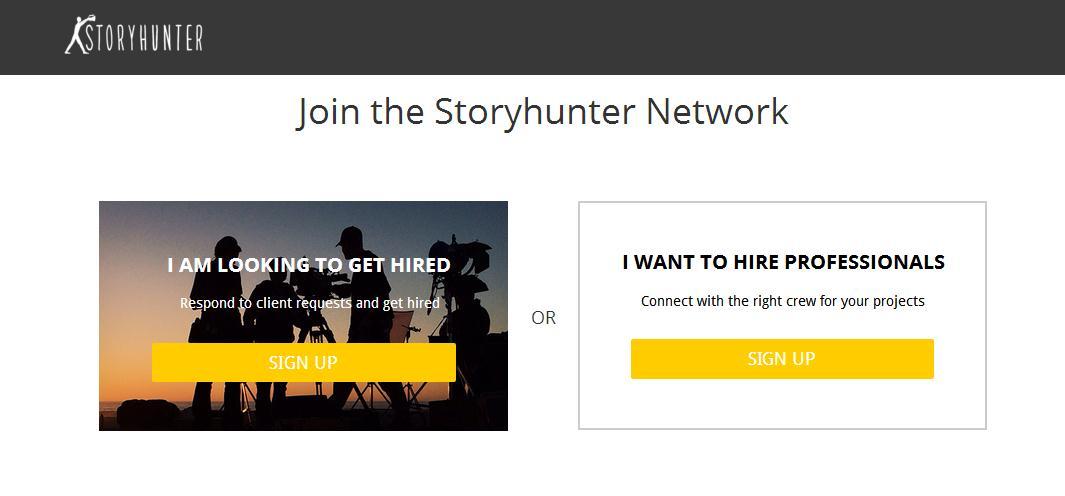The height and width of the screenshot is (496, 1065).
Task: Select the "I WANT TO HIRE PROFESSIONALS" heading
Action: point(783,262)
